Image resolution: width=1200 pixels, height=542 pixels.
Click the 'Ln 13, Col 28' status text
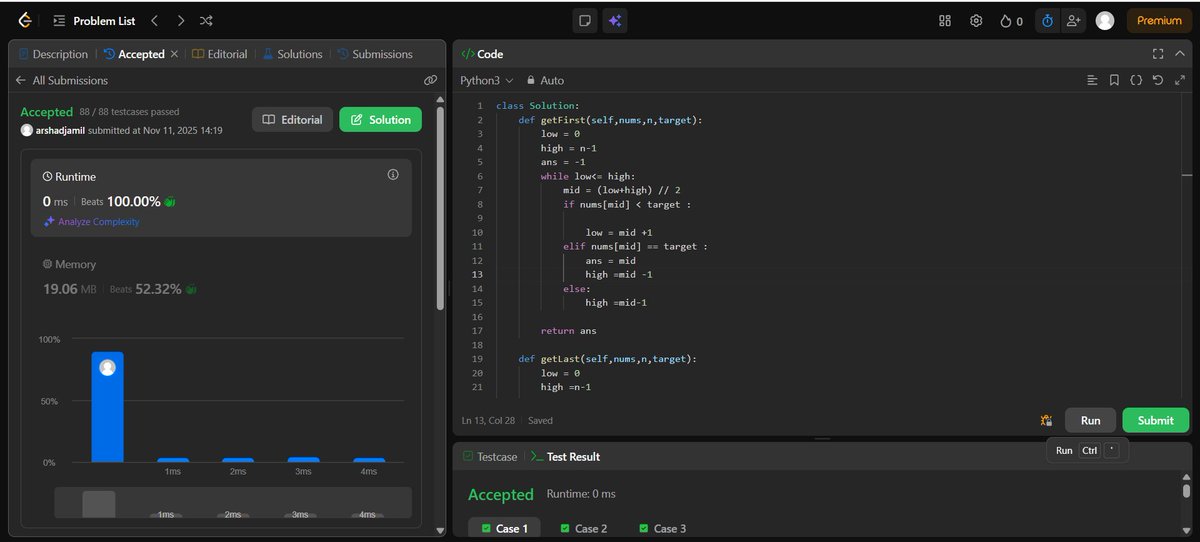click(x=489, y=421)
